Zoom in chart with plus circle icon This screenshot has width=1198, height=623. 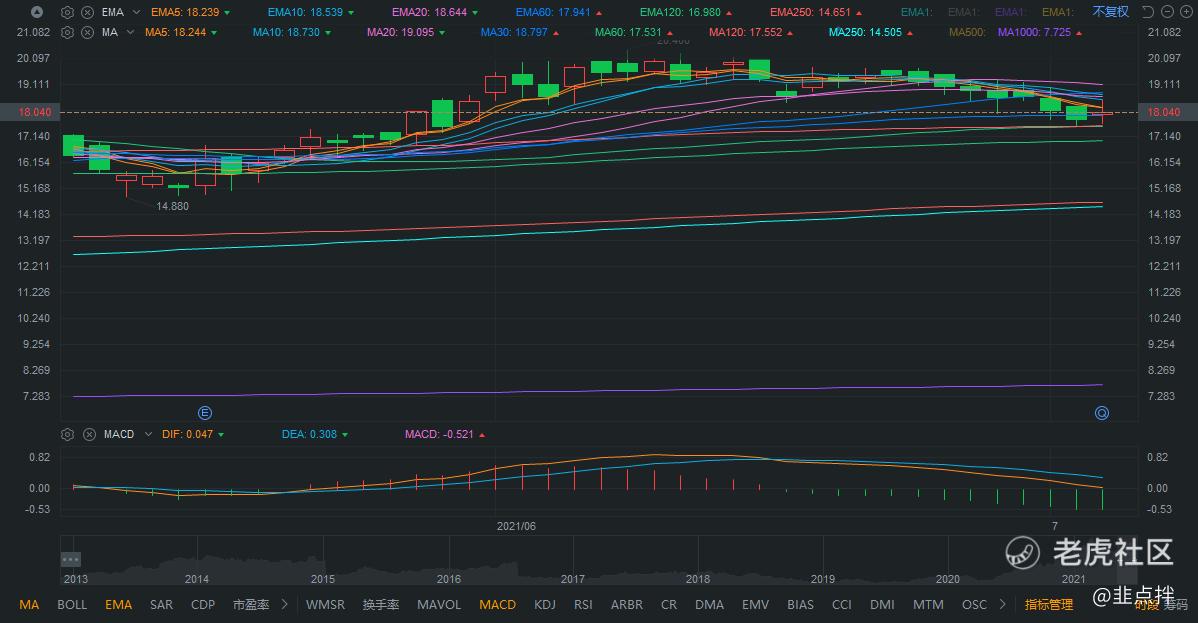pyautogui.click(x=1186, y=11)
